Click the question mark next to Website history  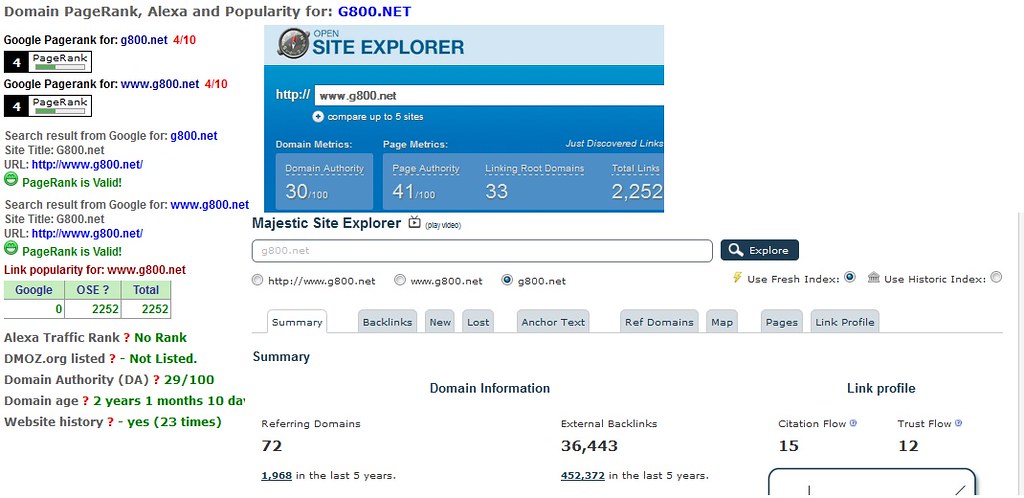[x=111, y=422]
